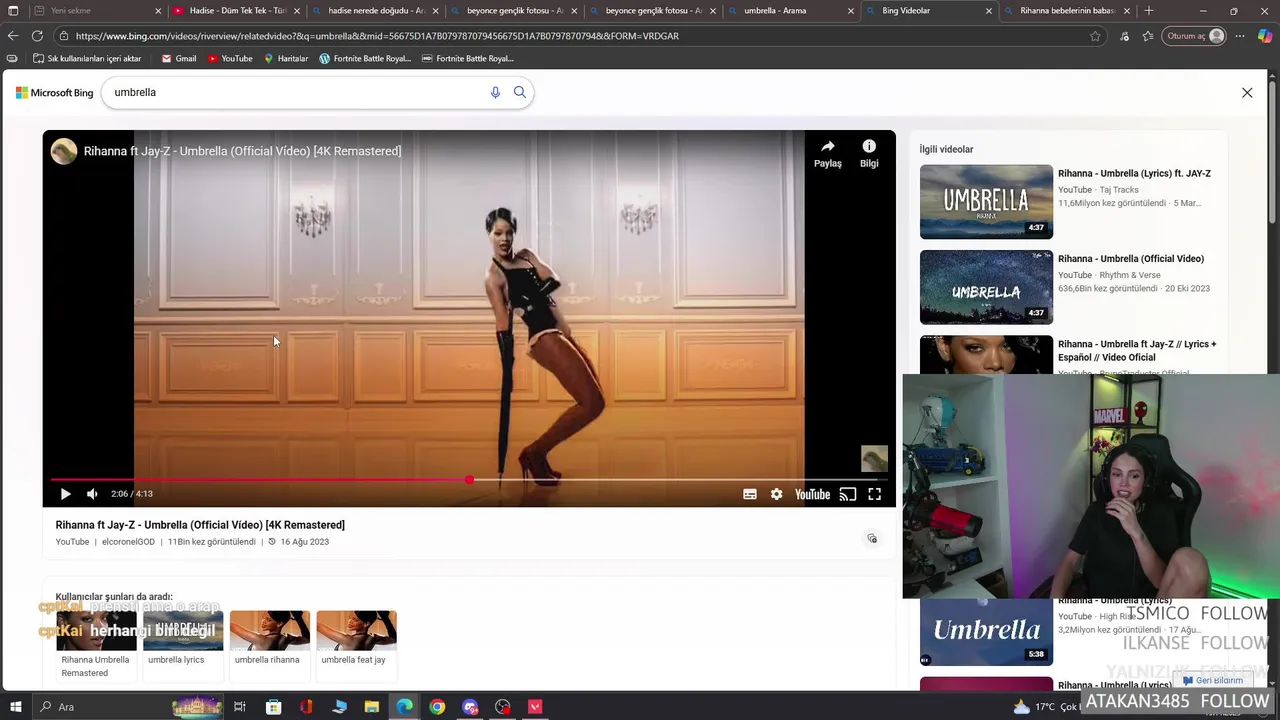Open the High Rise Umbrella thumbnail
The image size is (1280, 720).
coord(986,631)
